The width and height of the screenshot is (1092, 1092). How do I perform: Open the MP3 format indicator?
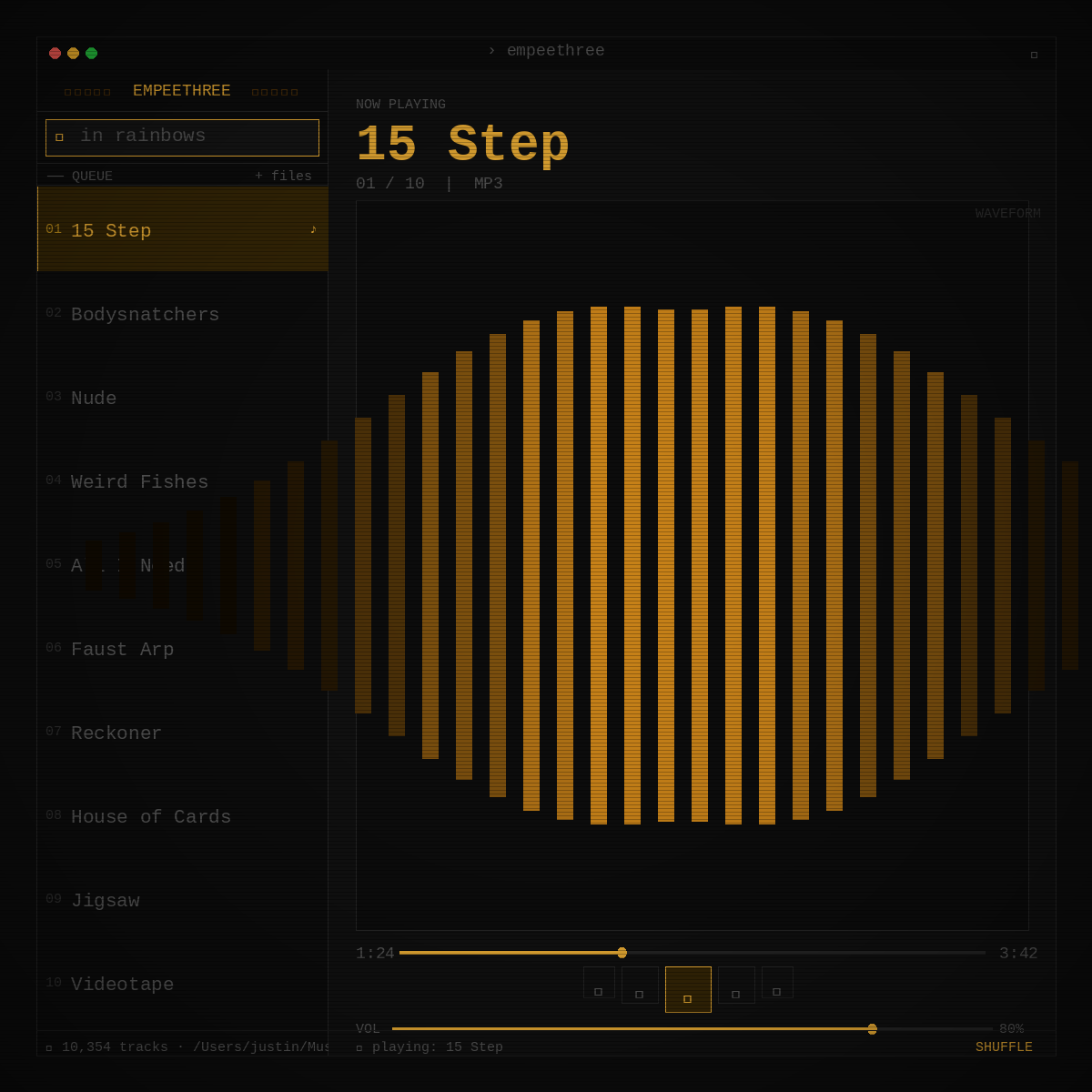coord(488,183)
